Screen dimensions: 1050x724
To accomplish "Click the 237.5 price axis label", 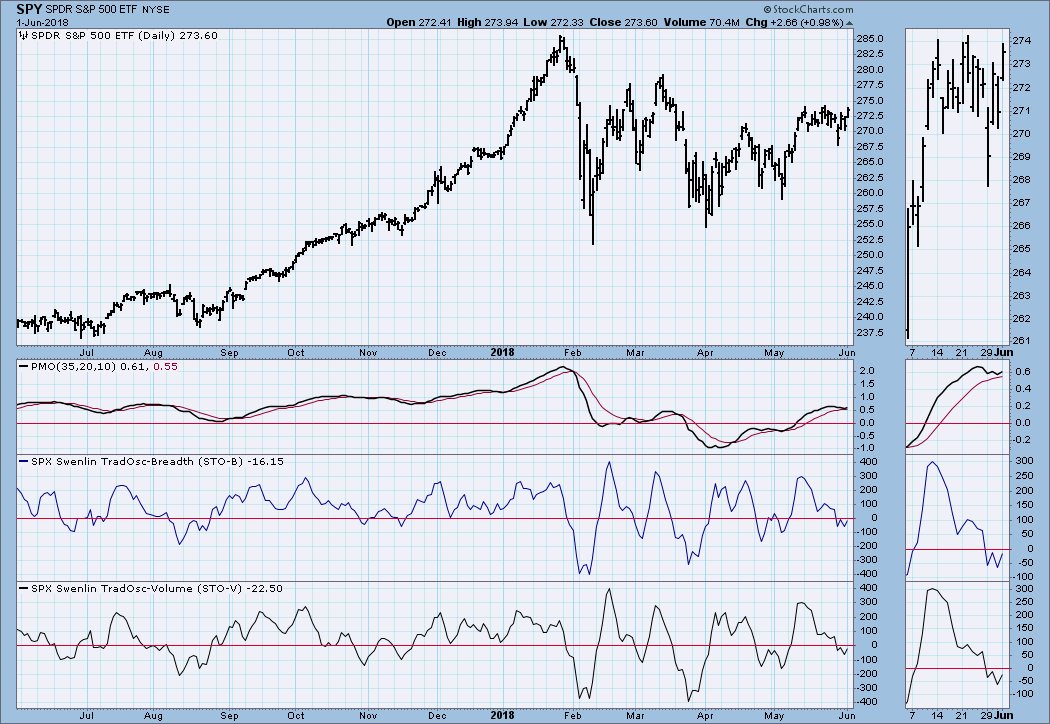I will click(x=869, y=333).
